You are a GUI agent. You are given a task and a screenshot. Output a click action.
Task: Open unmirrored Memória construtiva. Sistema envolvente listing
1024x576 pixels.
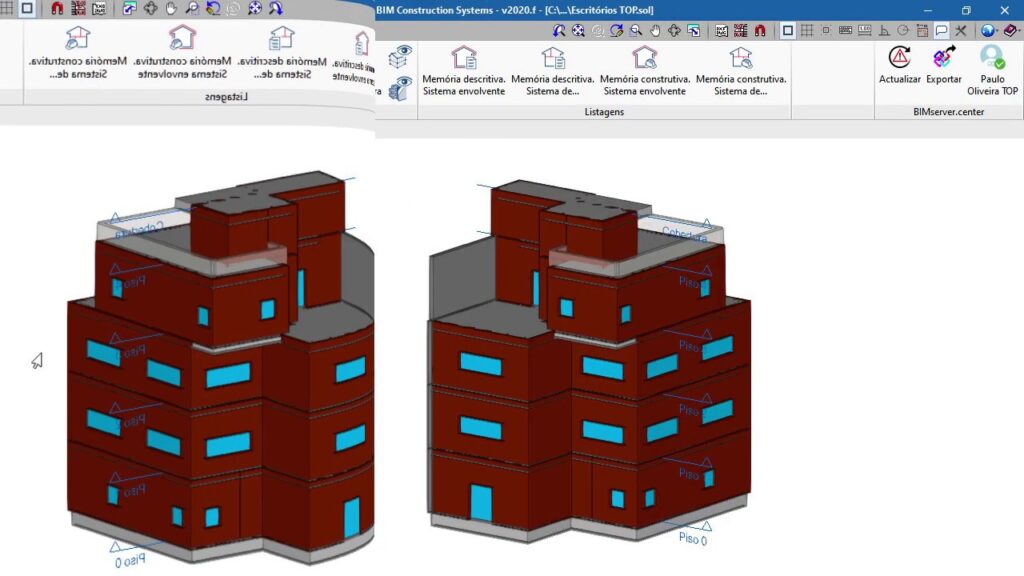(644, 70)
